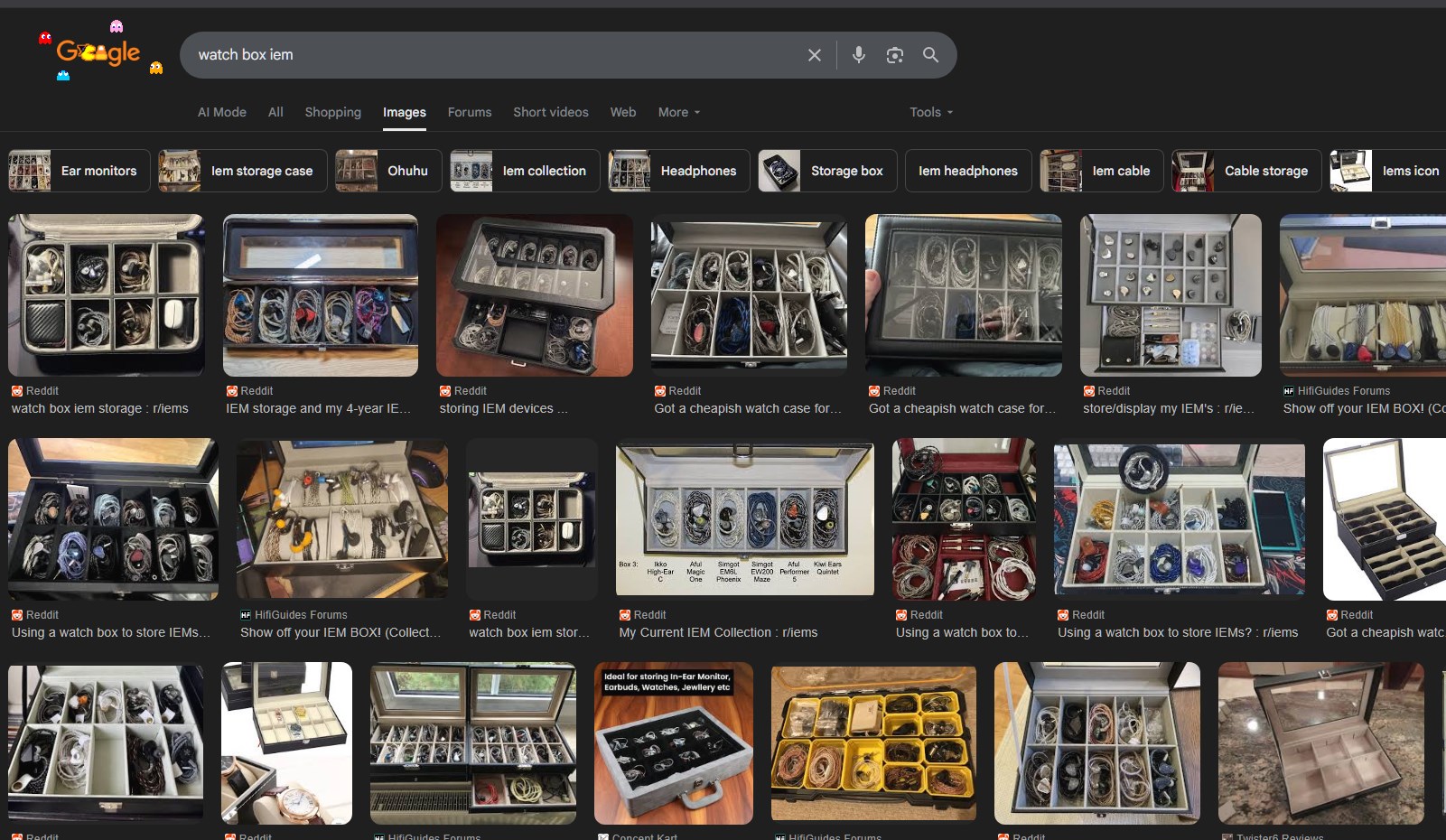Open the All results tab
This screenshot has height=840, width=1446.
pyautogui.click(x=275, y=112)
